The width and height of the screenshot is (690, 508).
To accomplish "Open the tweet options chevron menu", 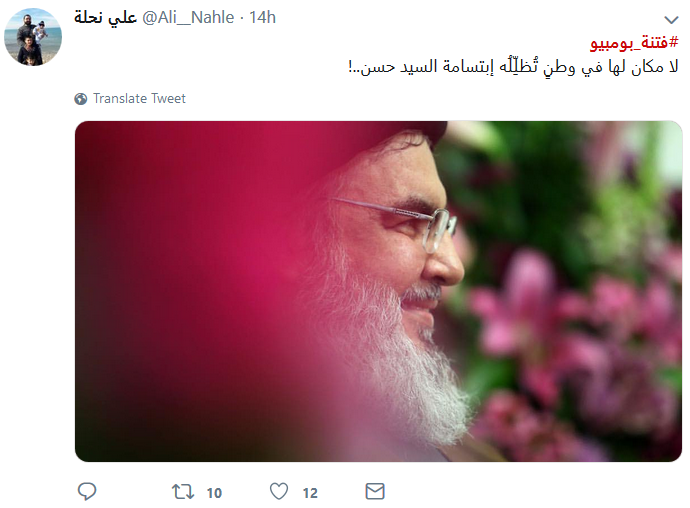I will 671,19.
